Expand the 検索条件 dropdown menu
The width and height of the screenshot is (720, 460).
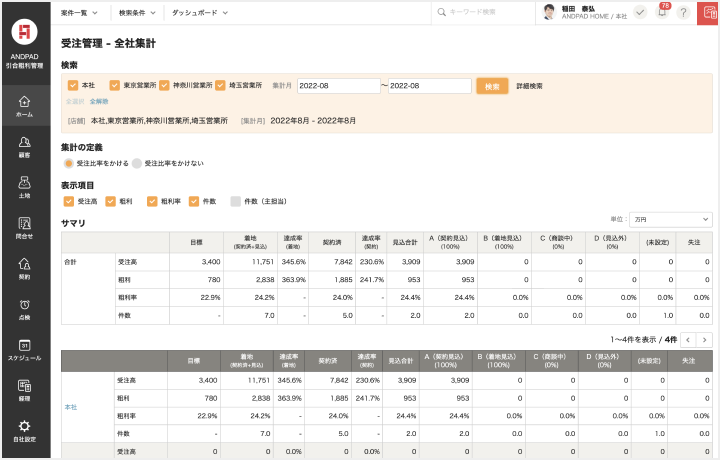tap(138, 12)
